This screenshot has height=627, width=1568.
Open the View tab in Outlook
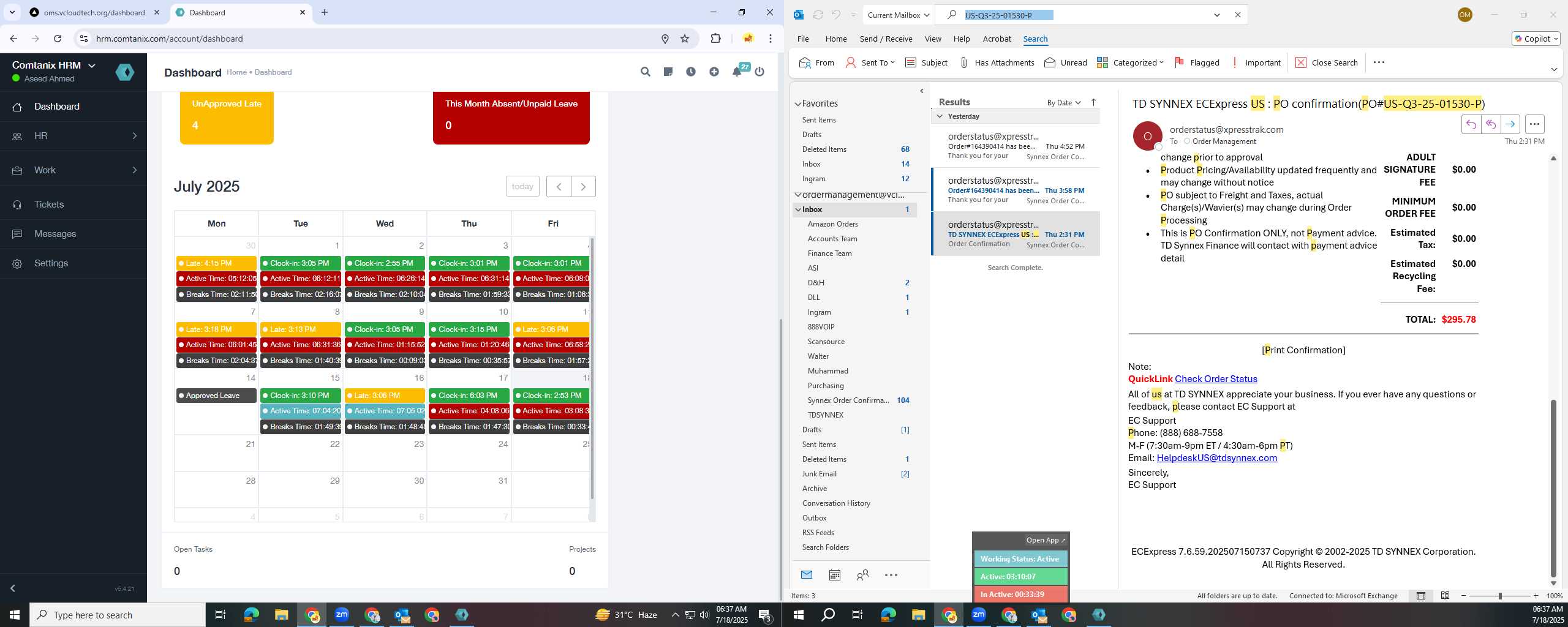(x=933, y=39)
